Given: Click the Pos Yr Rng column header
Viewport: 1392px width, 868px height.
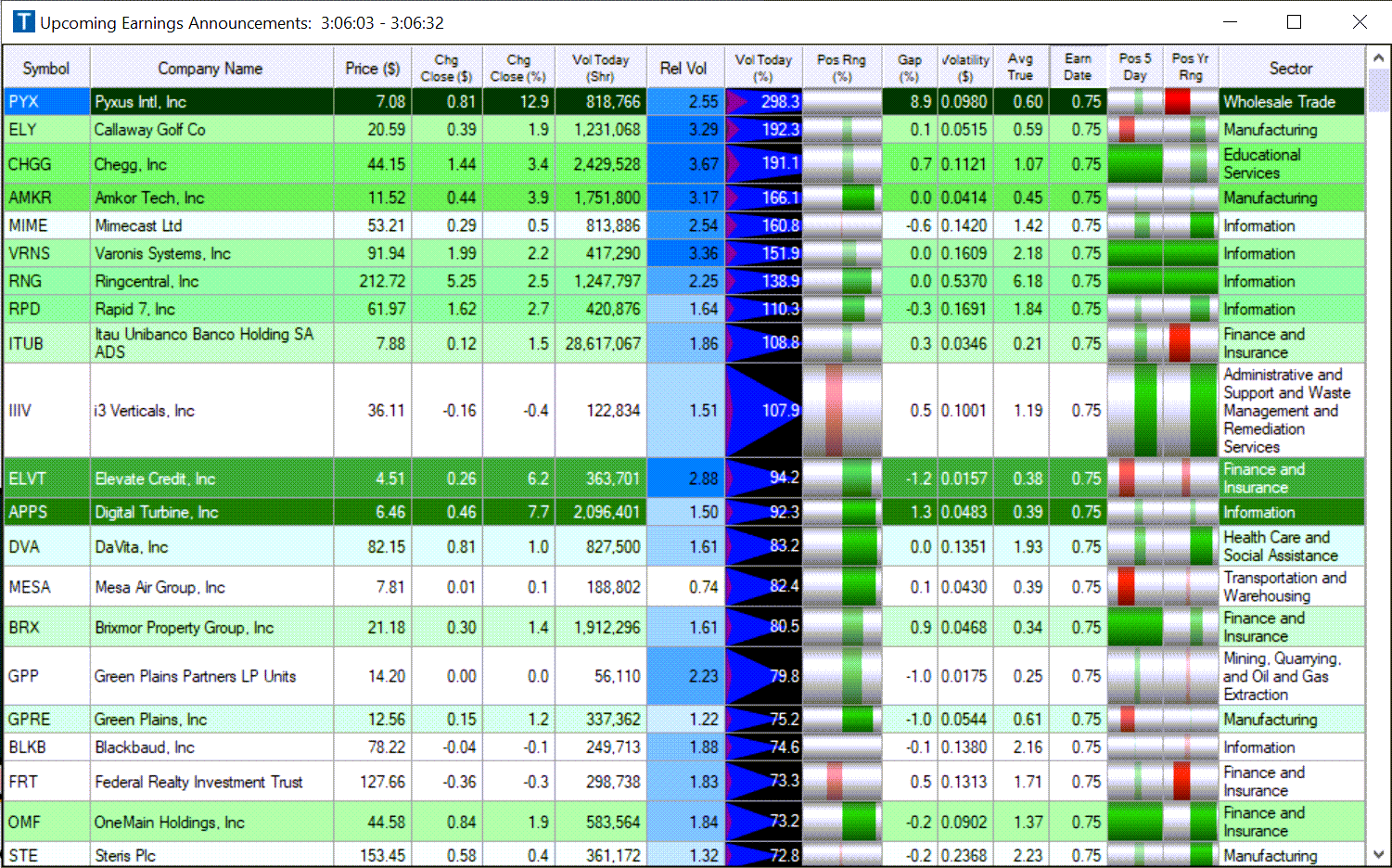Looking at the screenshot, I should pyautogui.click(x=1191, y=68).
